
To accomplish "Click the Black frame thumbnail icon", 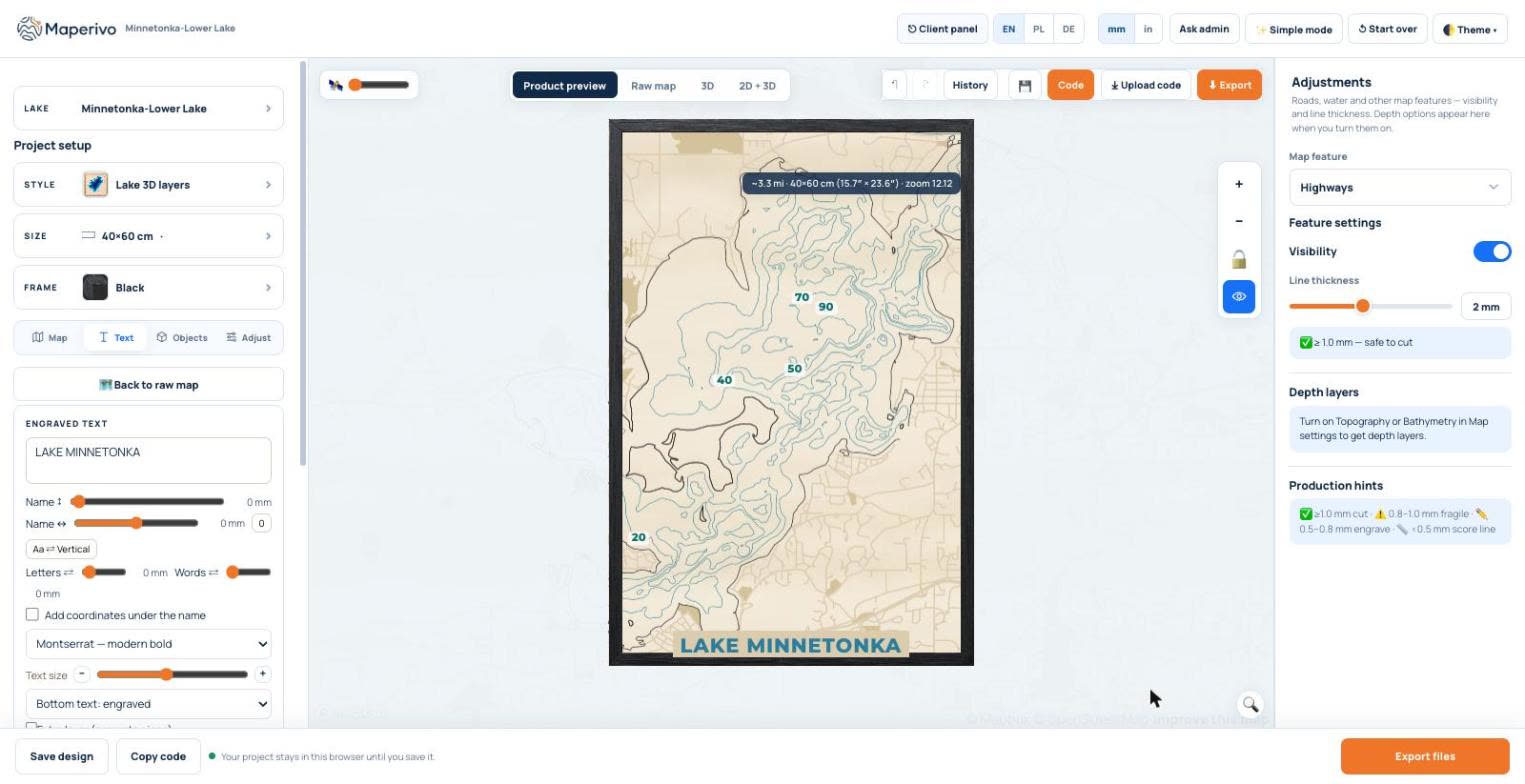I will pyautogui.click(x=95, y=288).
